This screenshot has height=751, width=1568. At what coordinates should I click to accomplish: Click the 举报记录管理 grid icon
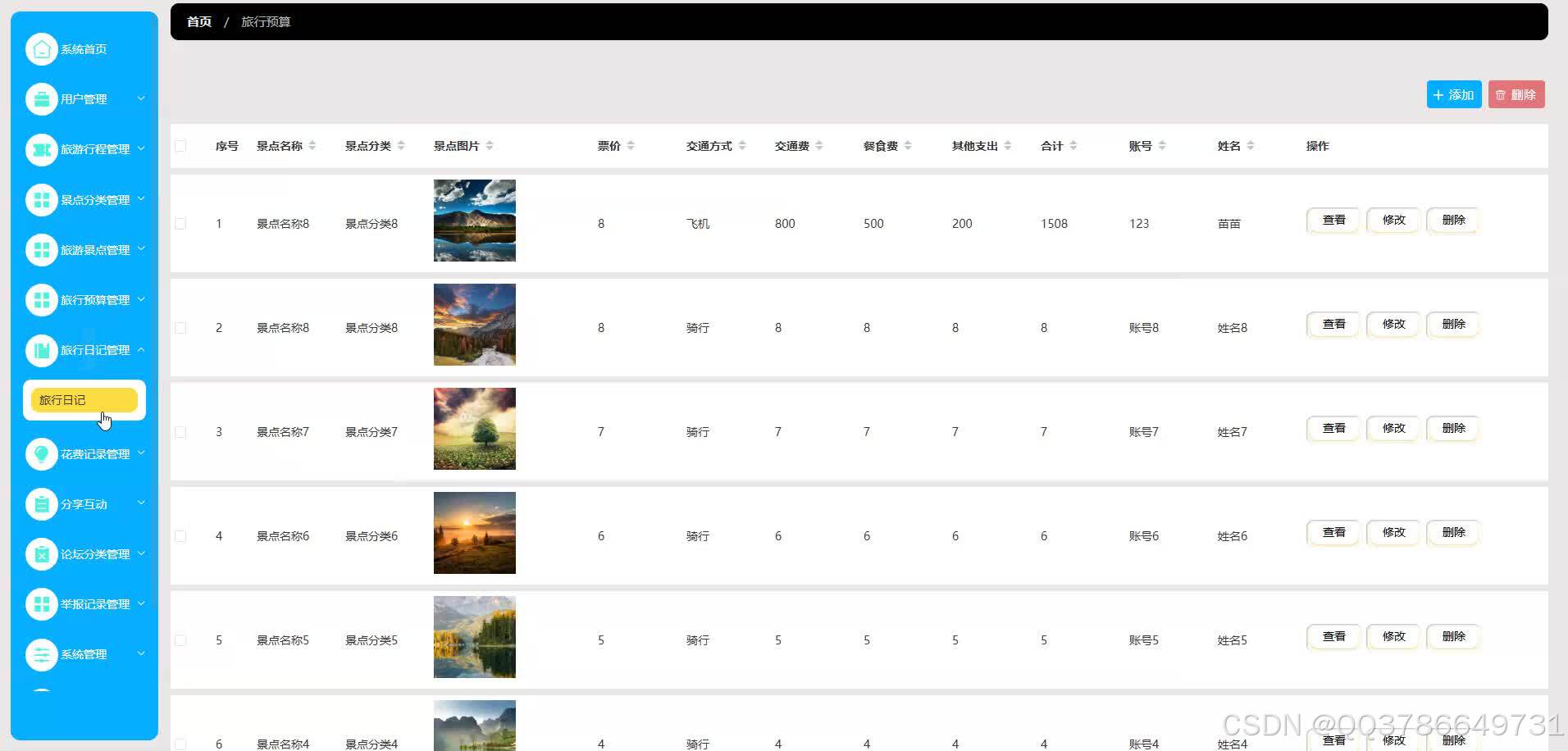point(41,604)
